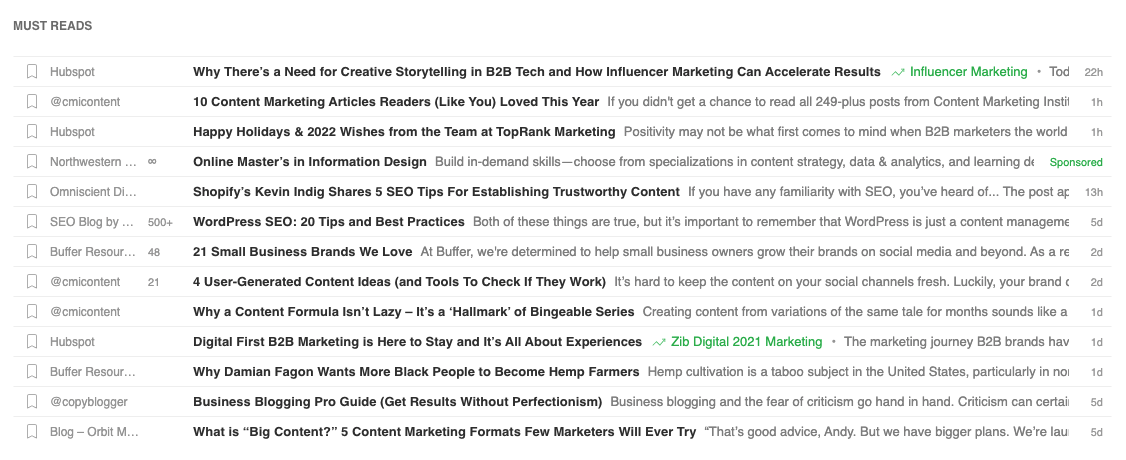
Task: Click the Zib Digital 2021 Marketing trending tag
Action: point(745,342)
